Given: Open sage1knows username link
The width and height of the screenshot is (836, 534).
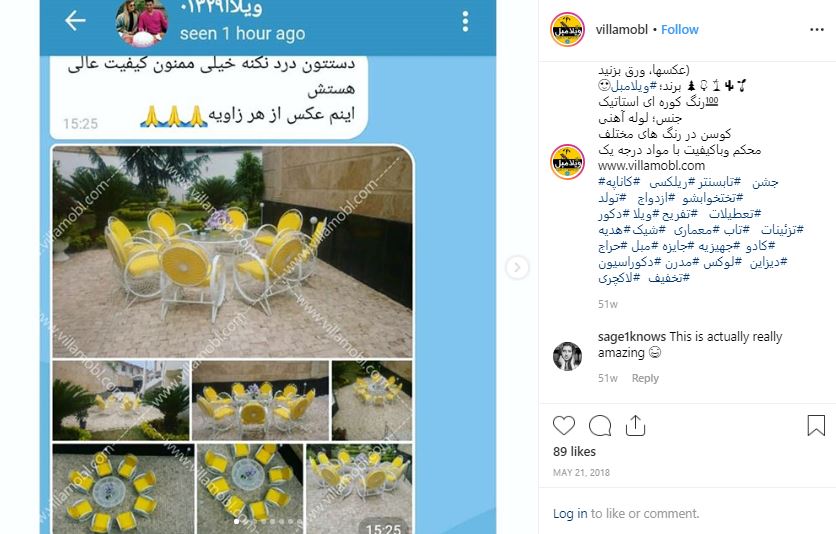Looking at the screenshot, I should pyautogui.click(x=632, y=336).
